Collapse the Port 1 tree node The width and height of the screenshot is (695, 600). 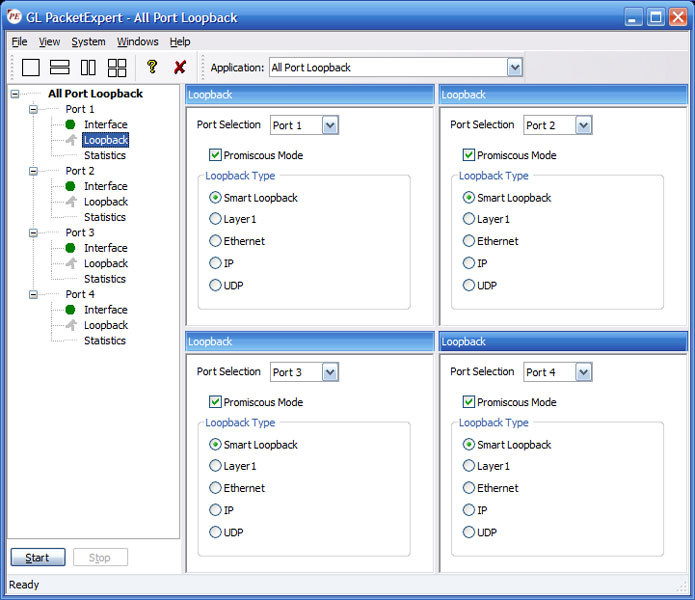(x=33, y=109)
